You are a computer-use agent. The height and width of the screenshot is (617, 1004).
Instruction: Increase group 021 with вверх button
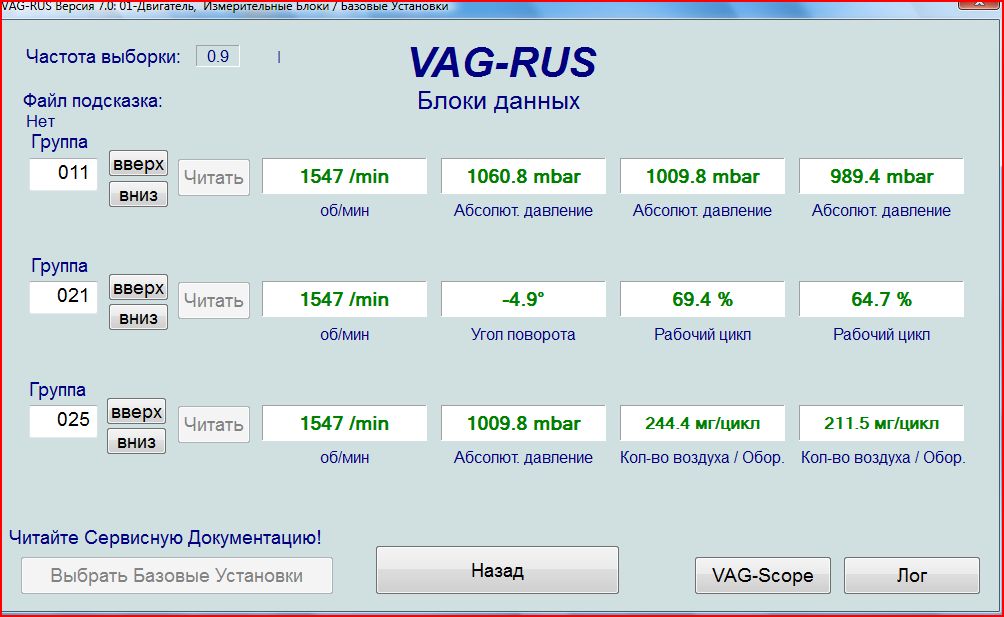click(138, 288)
